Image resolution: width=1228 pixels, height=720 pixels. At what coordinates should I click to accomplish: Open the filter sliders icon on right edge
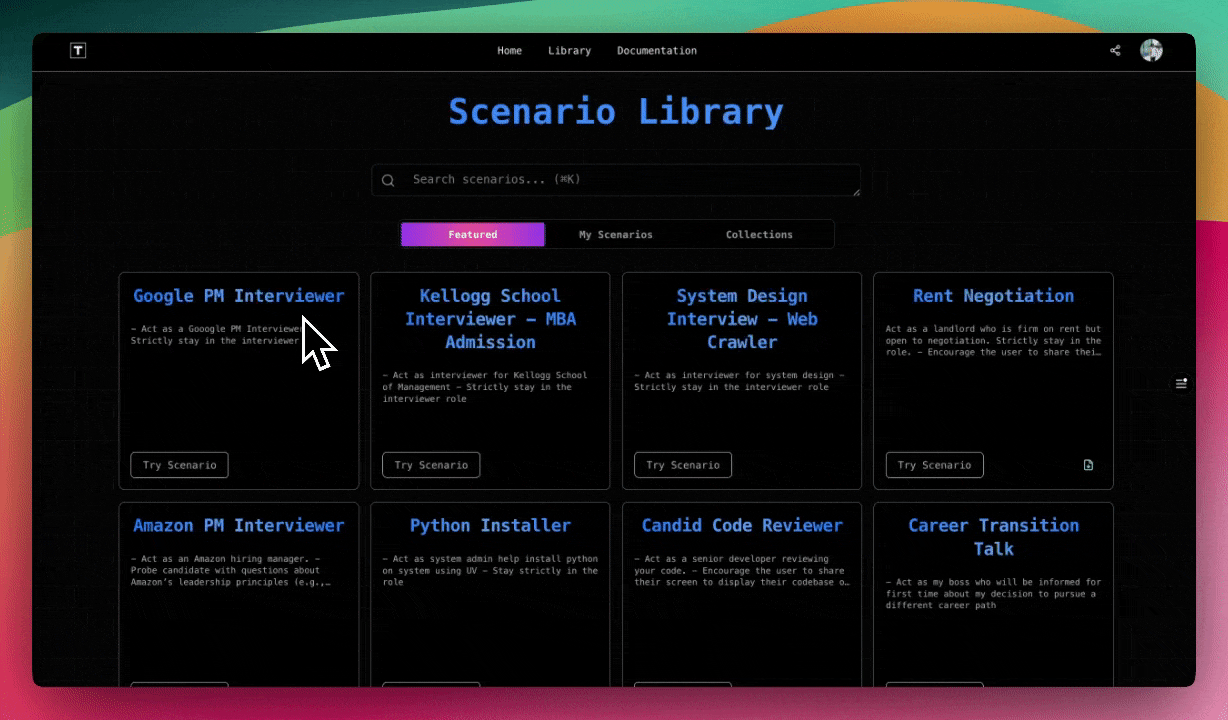[1181, 382]
